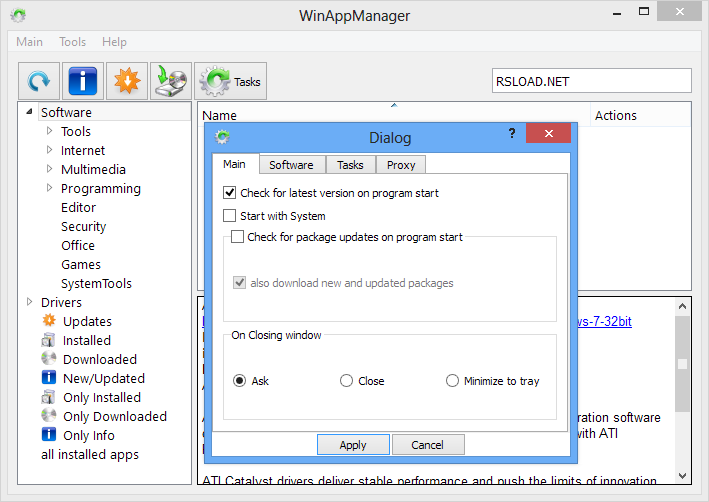Click the Refresh arrow toolbar icon
The image size is (709, 502).
39,81
